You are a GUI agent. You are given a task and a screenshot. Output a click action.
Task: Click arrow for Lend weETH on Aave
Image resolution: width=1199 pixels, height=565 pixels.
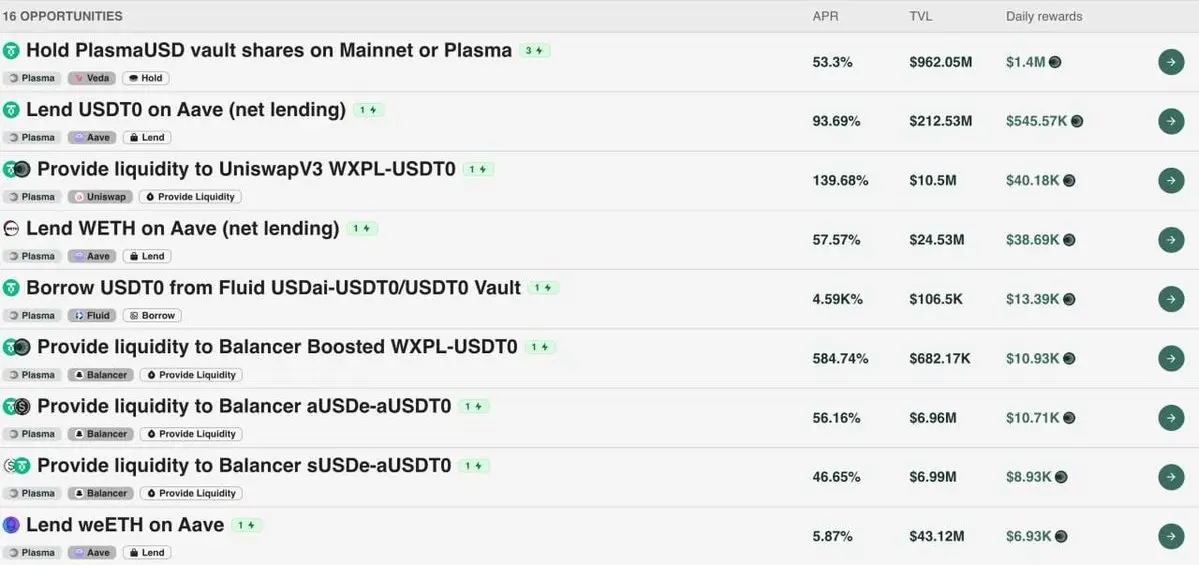(x=1171, y=536)
